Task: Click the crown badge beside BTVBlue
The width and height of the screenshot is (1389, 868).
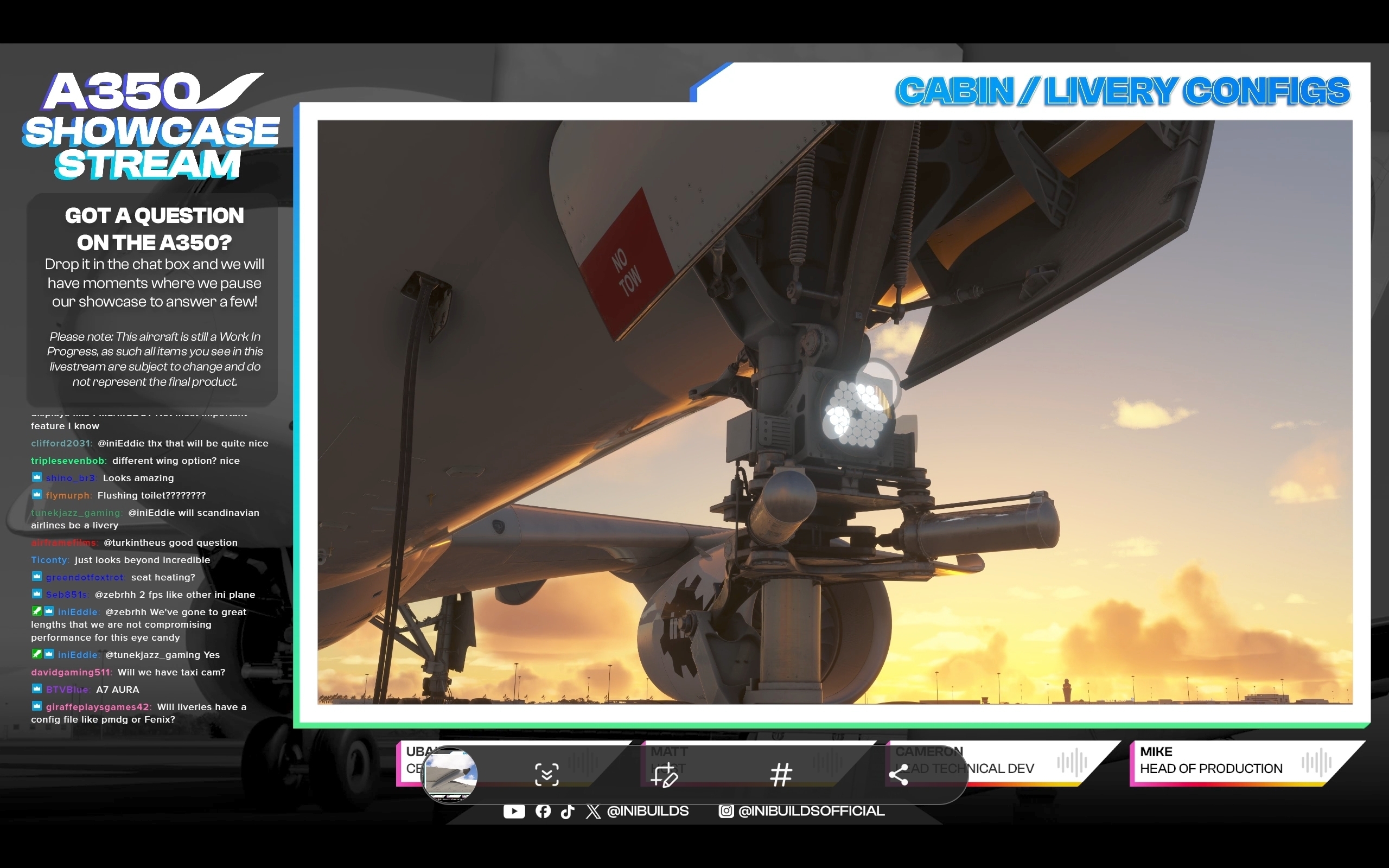Action: click(x=37, y=688)
